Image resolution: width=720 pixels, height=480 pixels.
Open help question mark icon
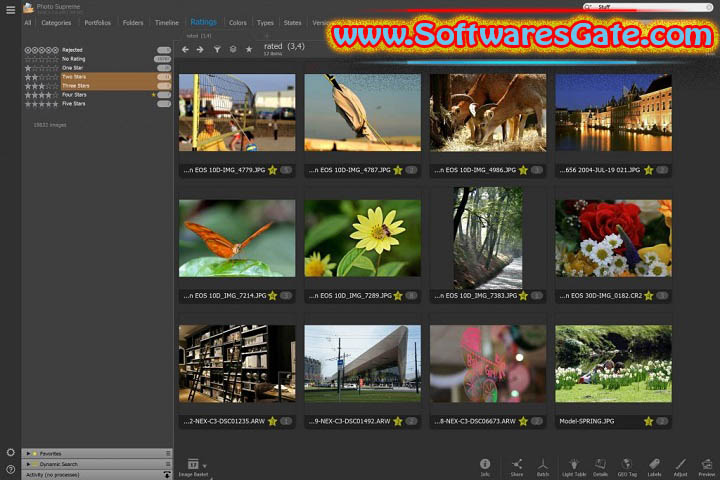pyautogui.click(x=11, y=469)
